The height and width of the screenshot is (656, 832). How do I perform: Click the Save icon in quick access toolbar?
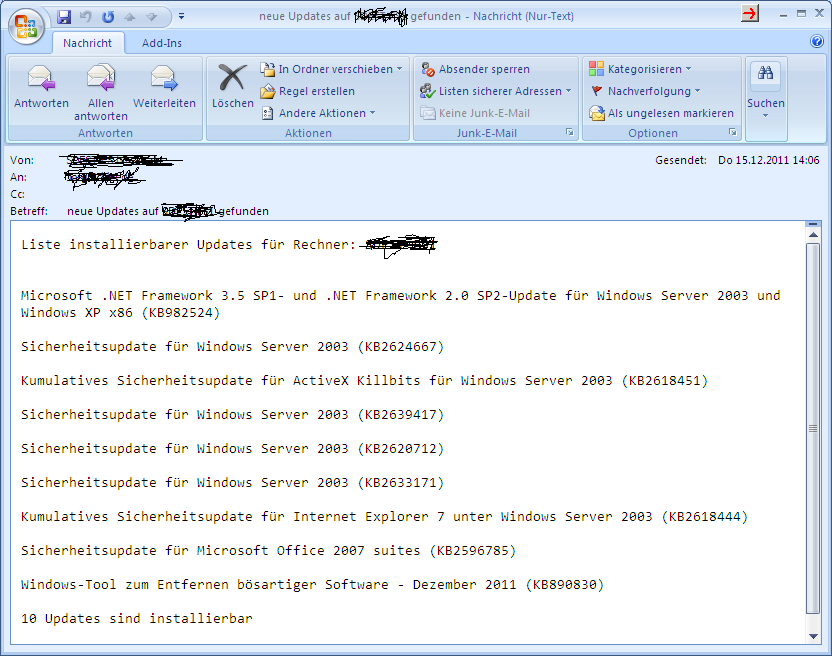64,16
